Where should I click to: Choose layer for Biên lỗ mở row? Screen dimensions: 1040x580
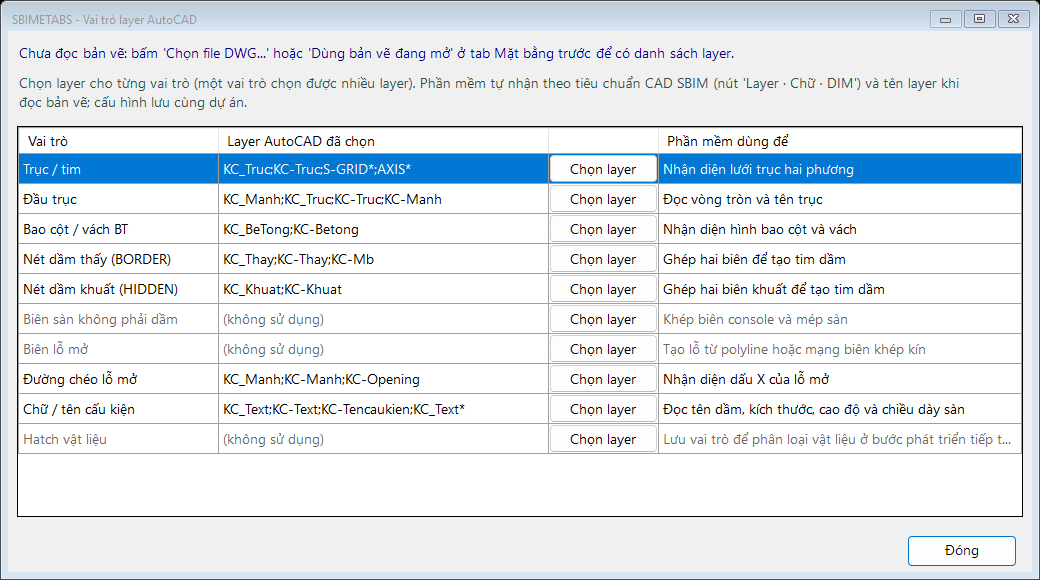(x=603, y=349)
